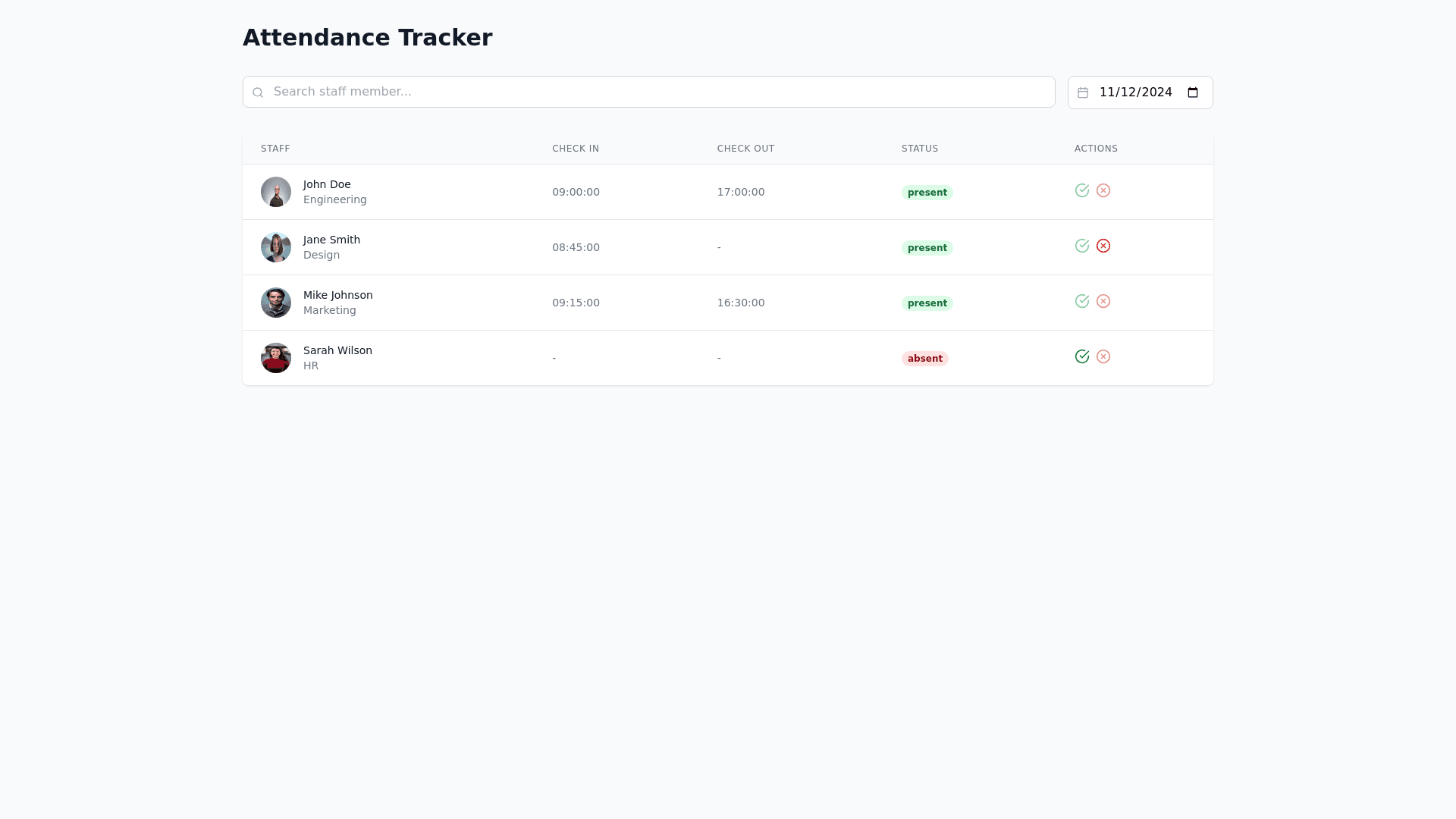The width and height of the screenshot is (1456, 819).
Task: Open the date picker calendar button
Action: pos(1193,93)
